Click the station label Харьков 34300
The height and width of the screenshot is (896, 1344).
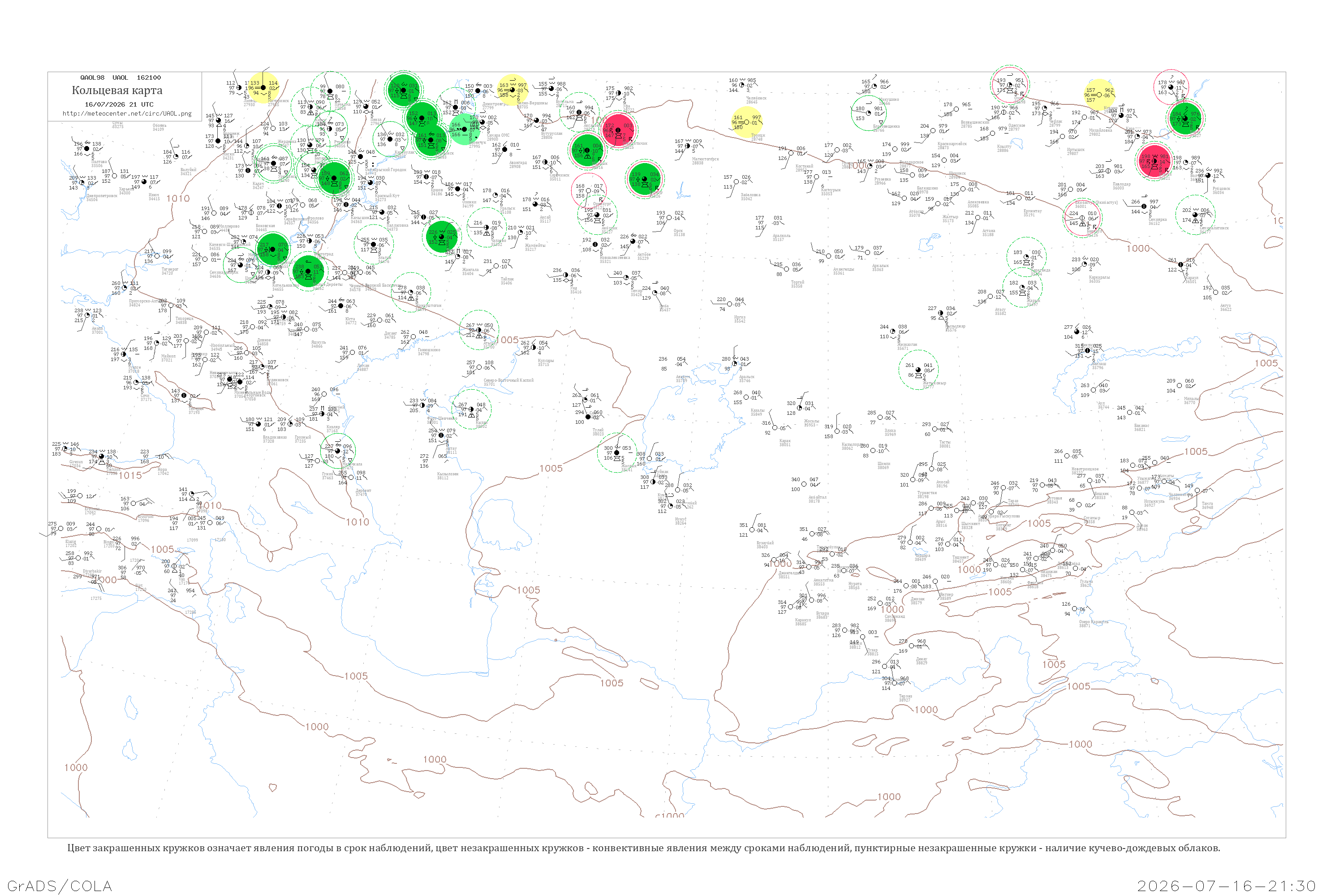point(126,191)
